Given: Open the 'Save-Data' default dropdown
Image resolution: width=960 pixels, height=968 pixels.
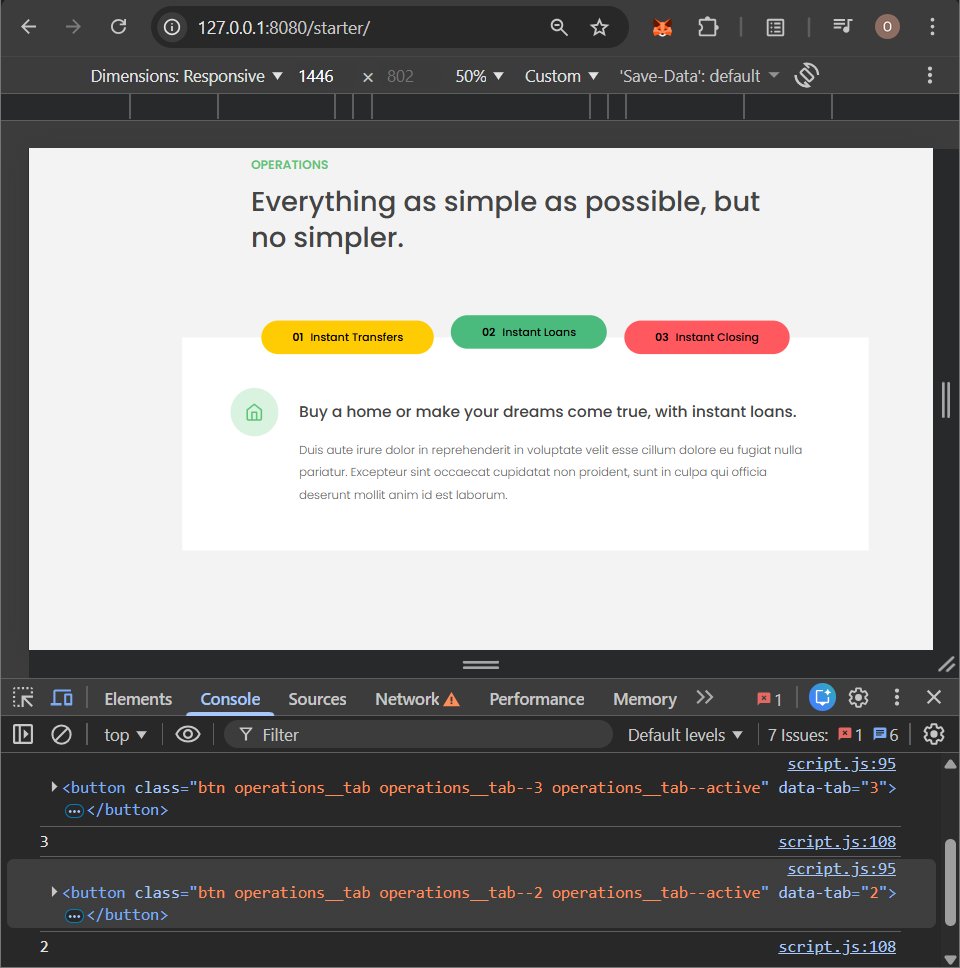Looking at the screenshot, I should click(x=697, y=74).
